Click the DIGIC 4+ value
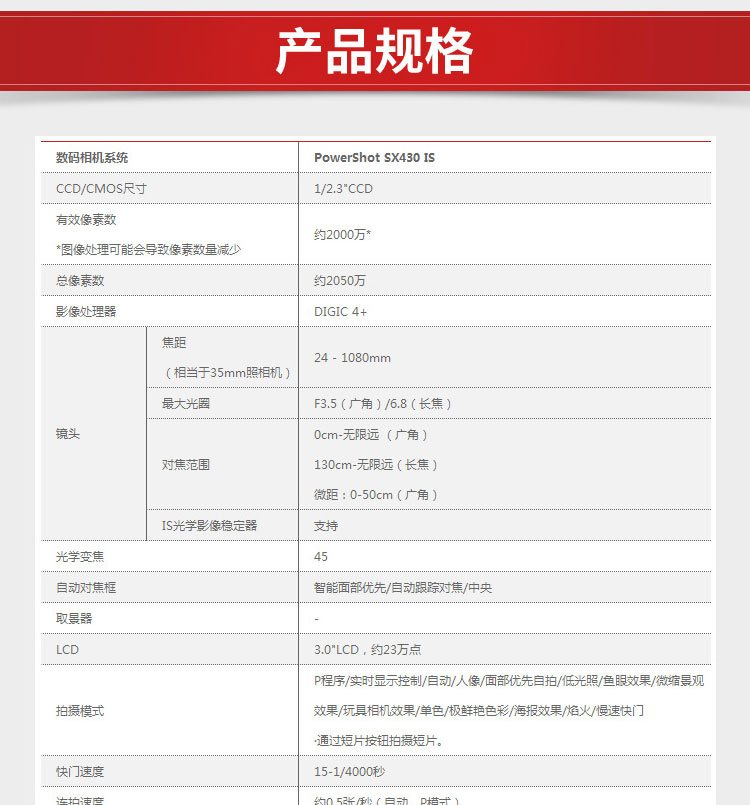Screen dimensions: 750x805 [x=340, y=312]
